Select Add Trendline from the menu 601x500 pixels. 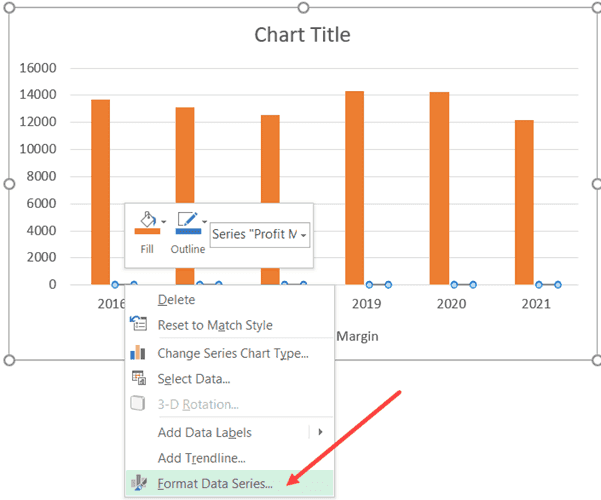pyautogui.click(x=201, y=458)
